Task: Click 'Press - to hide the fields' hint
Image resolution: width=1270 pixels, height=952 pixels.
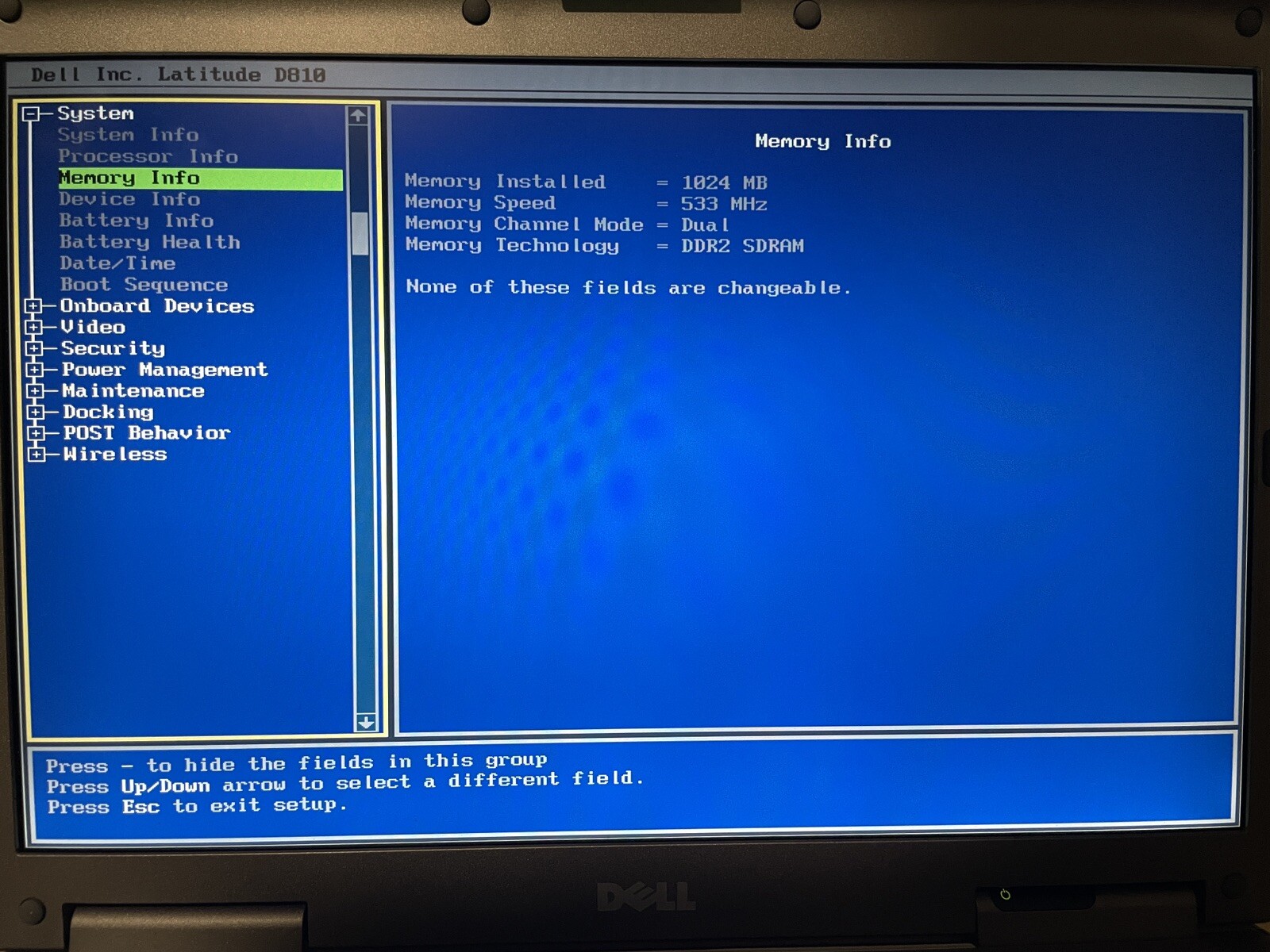Action: tap(296, 763)
